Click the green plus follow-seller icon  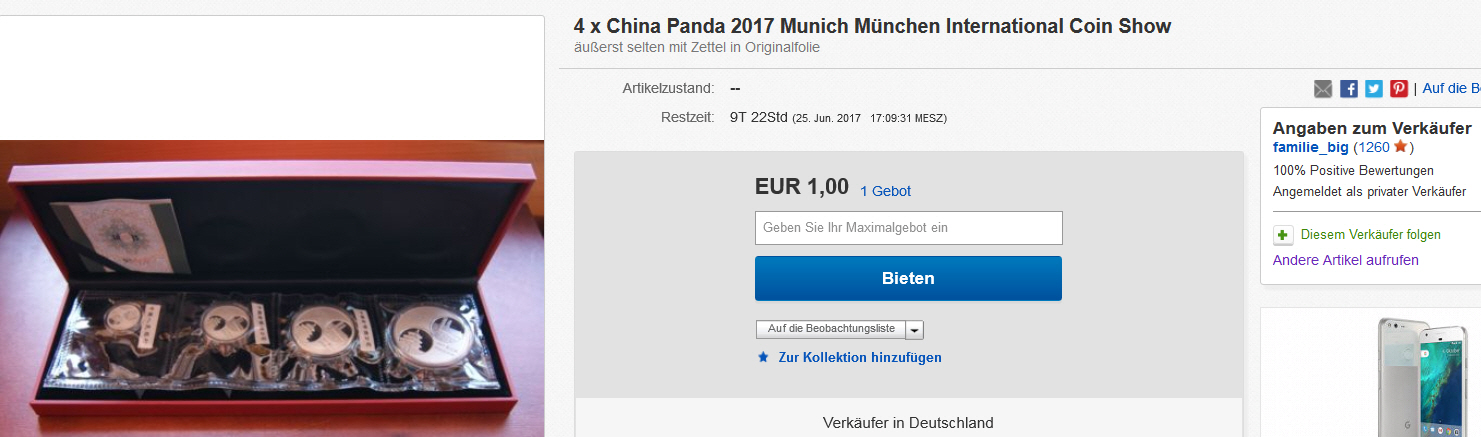(x=1283, y=235)
